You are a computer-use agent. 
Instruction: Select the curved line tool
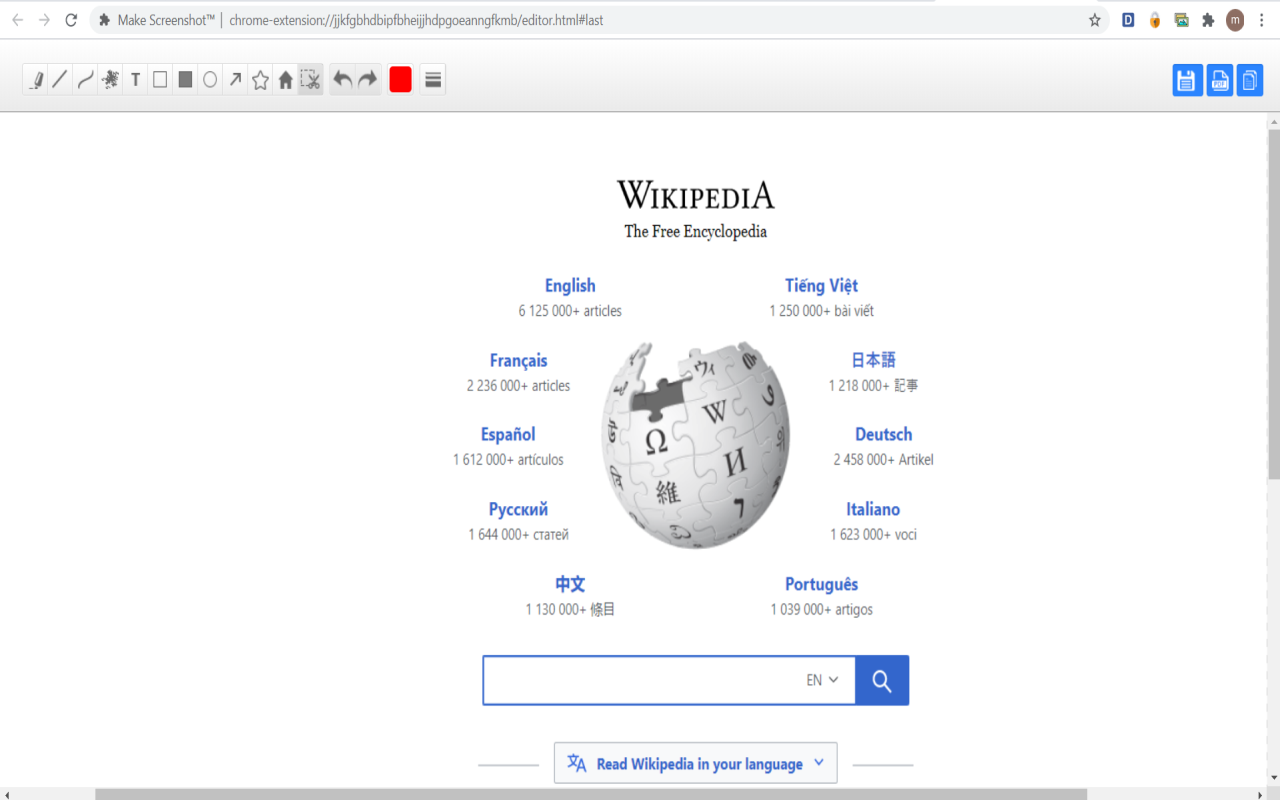85,80
